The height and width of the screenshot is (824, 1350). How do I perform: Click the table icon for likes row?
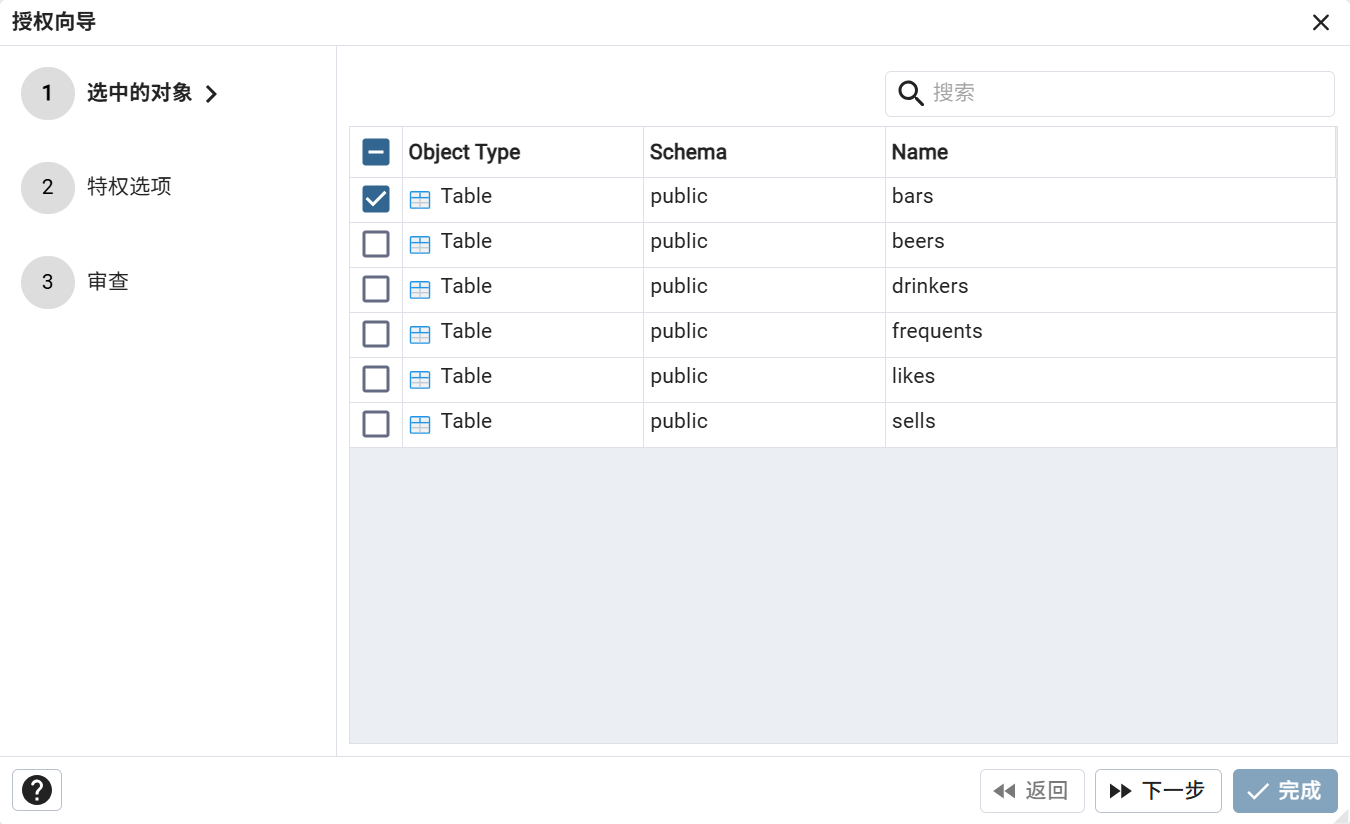(420, 380)
